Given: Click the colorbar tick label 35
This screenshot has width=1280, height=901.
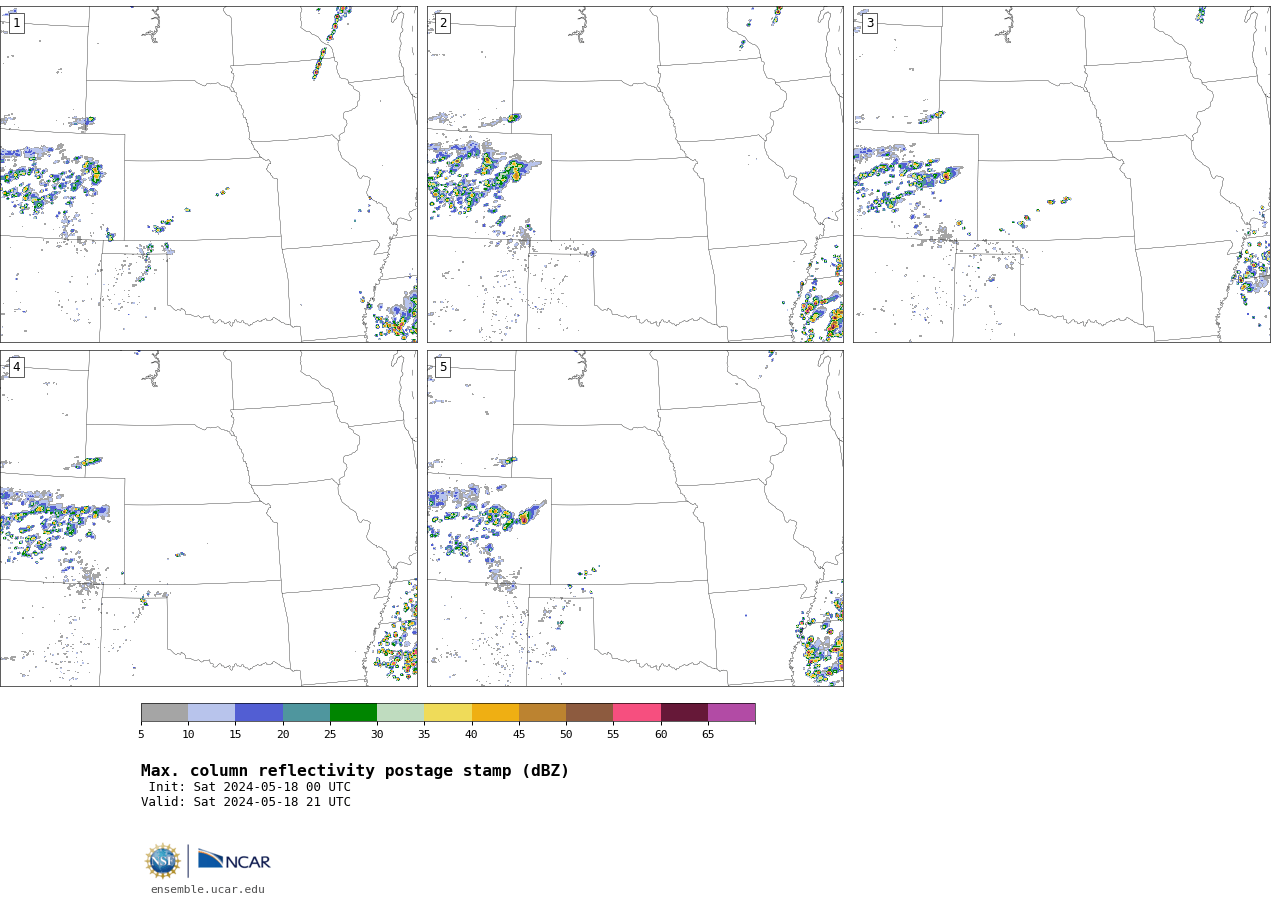Looking at the screenshot, I should click(x=424, y=735).
